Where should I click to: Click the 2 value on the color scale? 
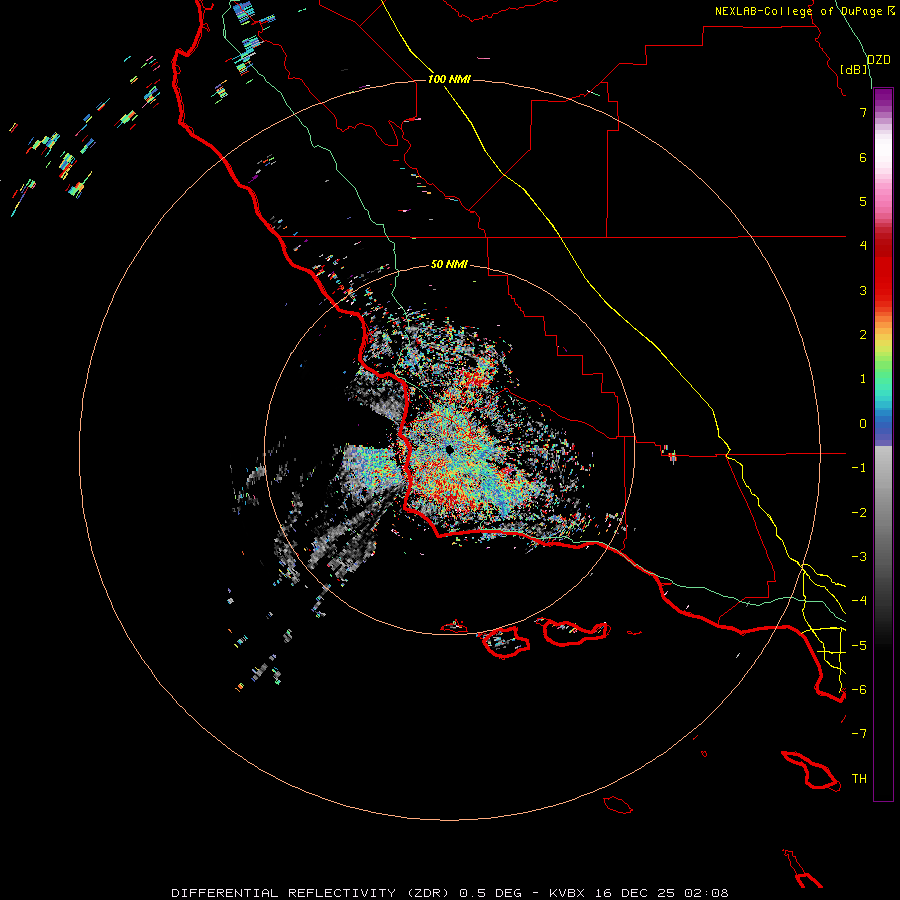pos(863,335)
